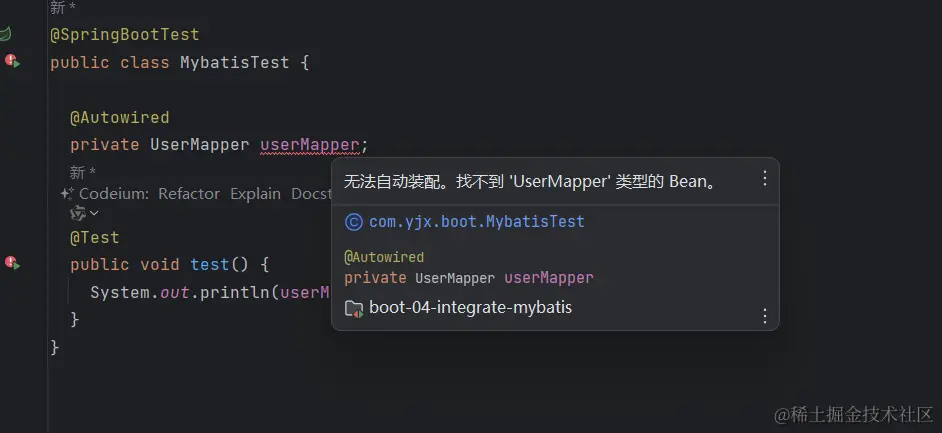The width and height of the screenshot is (942, 433).
Task: Click the boot-04-integrate-mybatis module name
Action: [x=470, y=308]
